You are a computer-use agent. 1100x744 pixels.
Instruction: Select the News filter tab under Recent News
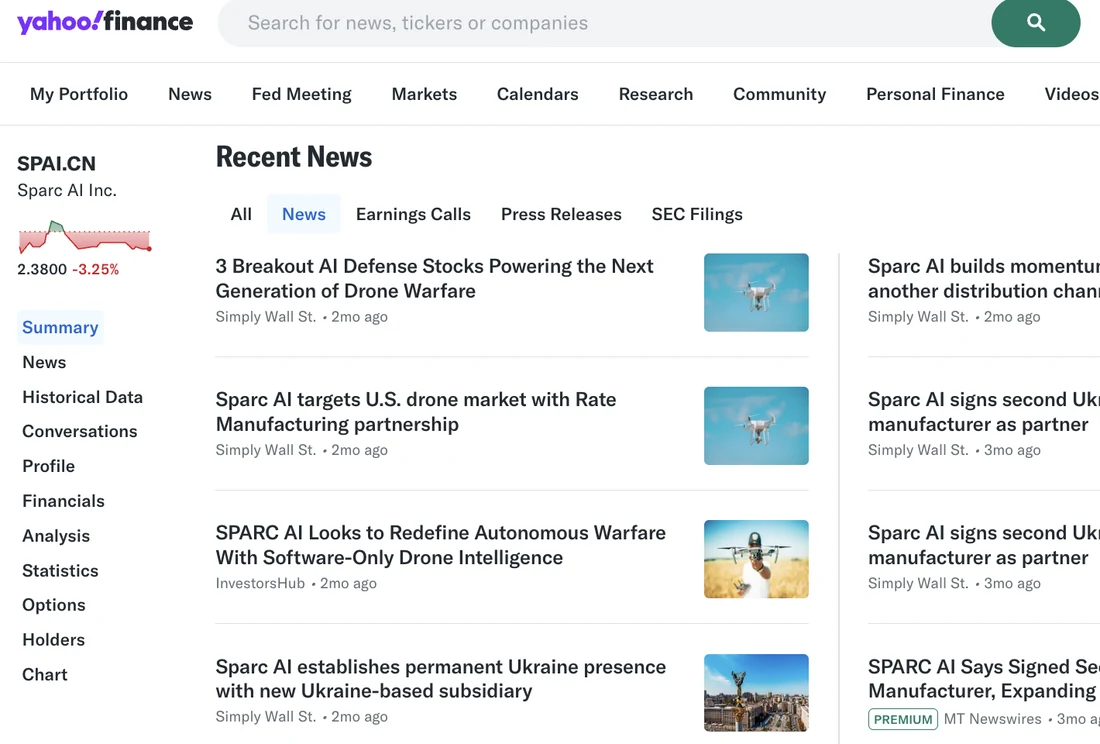click(x=304, y=214)
